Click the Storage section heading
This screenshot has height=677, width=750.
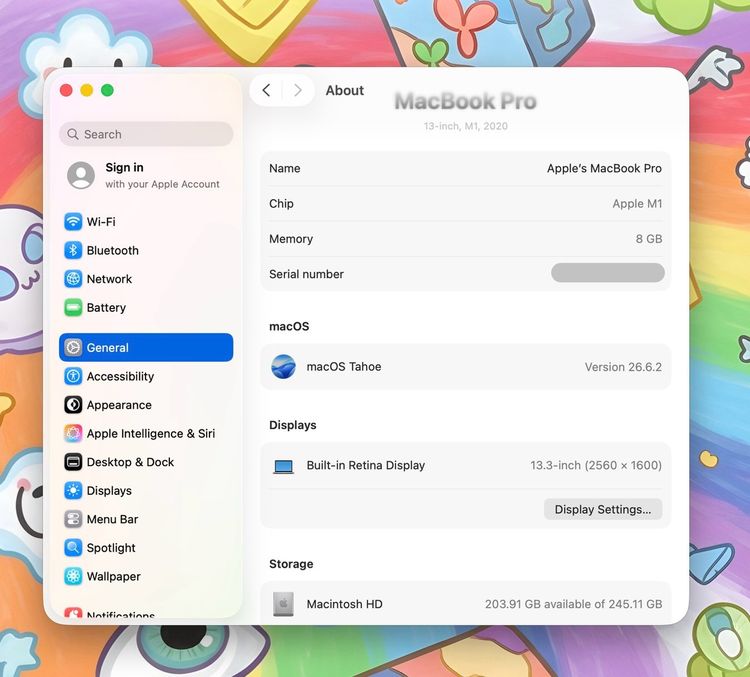pyautogui.click(x=291, y=564)
